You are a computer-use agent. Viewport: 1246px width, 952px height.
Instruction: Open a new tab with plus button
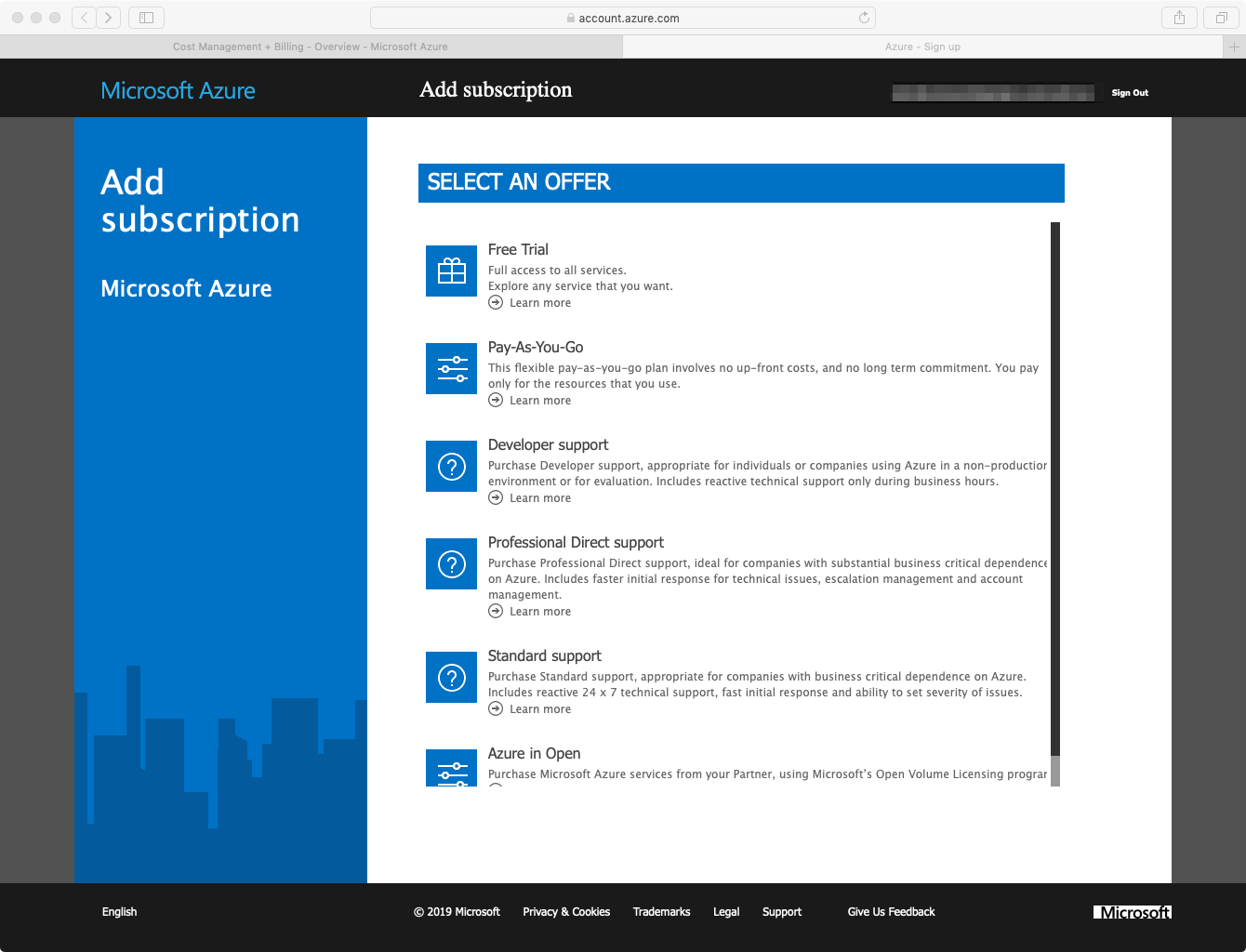[1235, 46]
